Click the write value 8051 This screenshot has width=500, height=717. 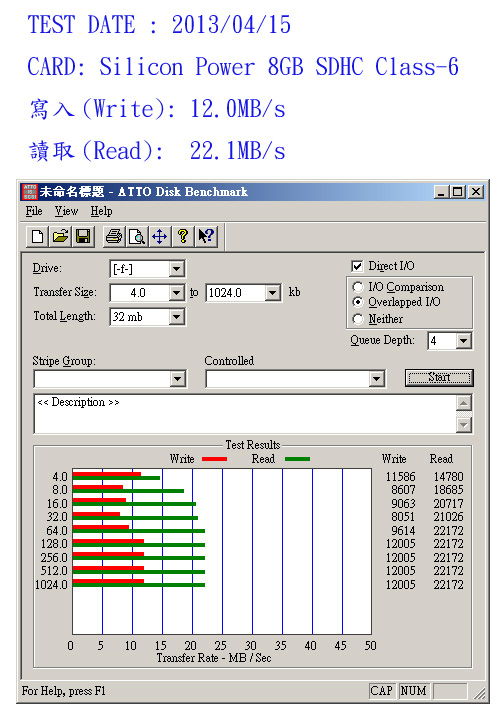tap(403, 517)
